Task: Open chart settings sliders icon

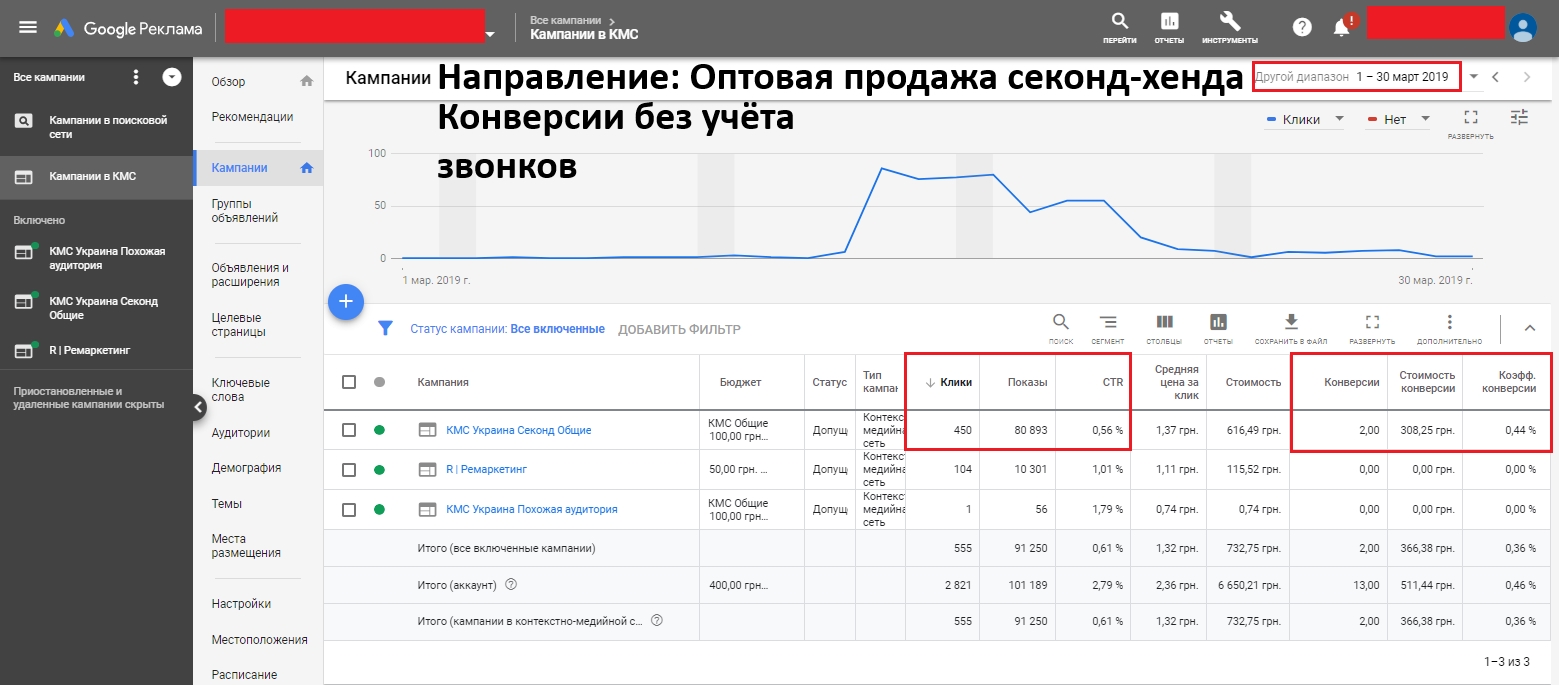Action: coord(1520,117)
